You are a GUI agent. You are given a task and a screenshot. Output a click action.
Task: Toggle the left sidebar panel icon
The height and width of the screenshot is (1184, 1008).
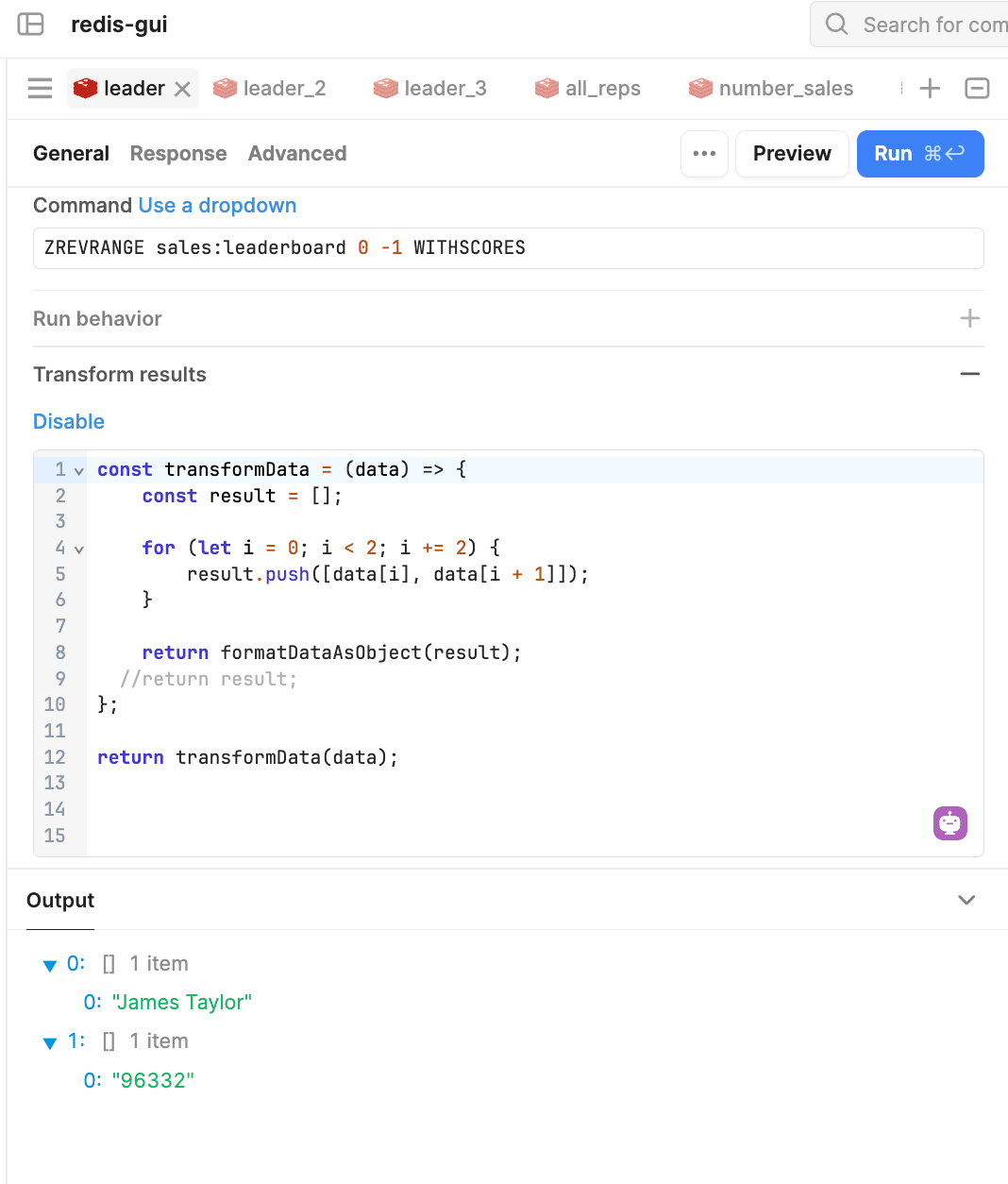pos(31,25)
